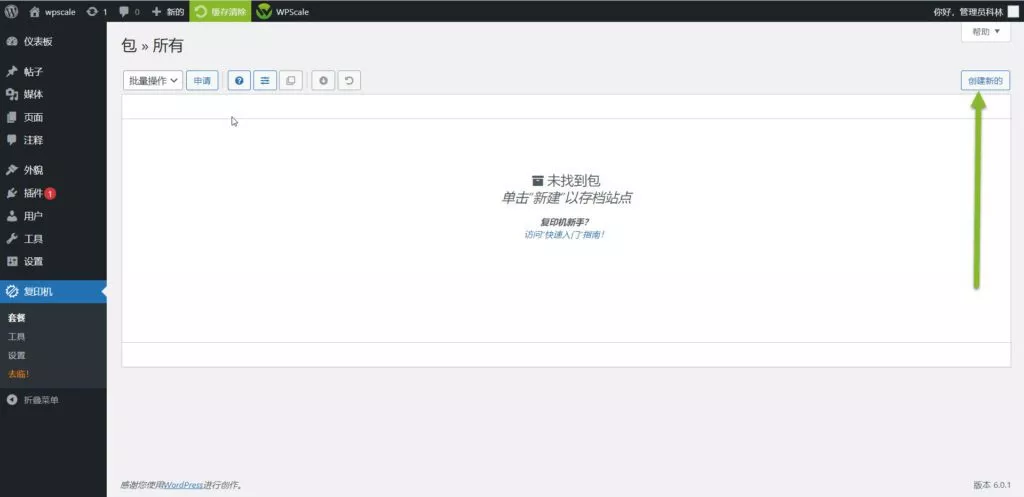Click the sliders settings icon in toolbar

(264, 81)
